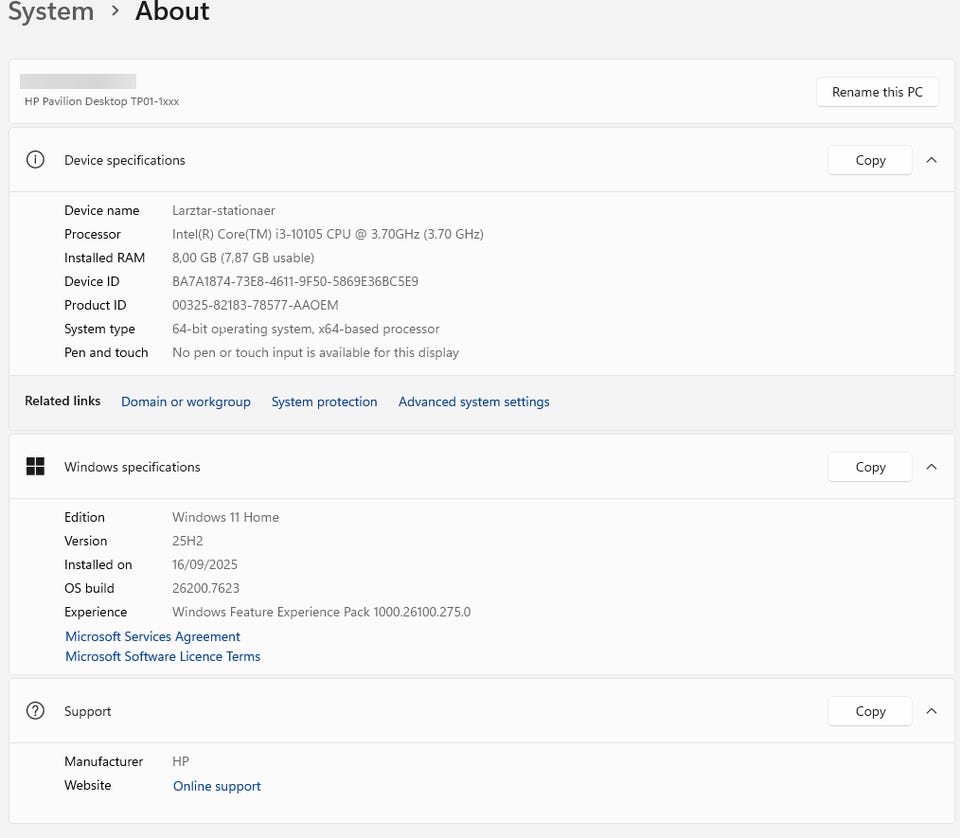Open Advanced system settings
960x838 pixels.
[474, 402]
